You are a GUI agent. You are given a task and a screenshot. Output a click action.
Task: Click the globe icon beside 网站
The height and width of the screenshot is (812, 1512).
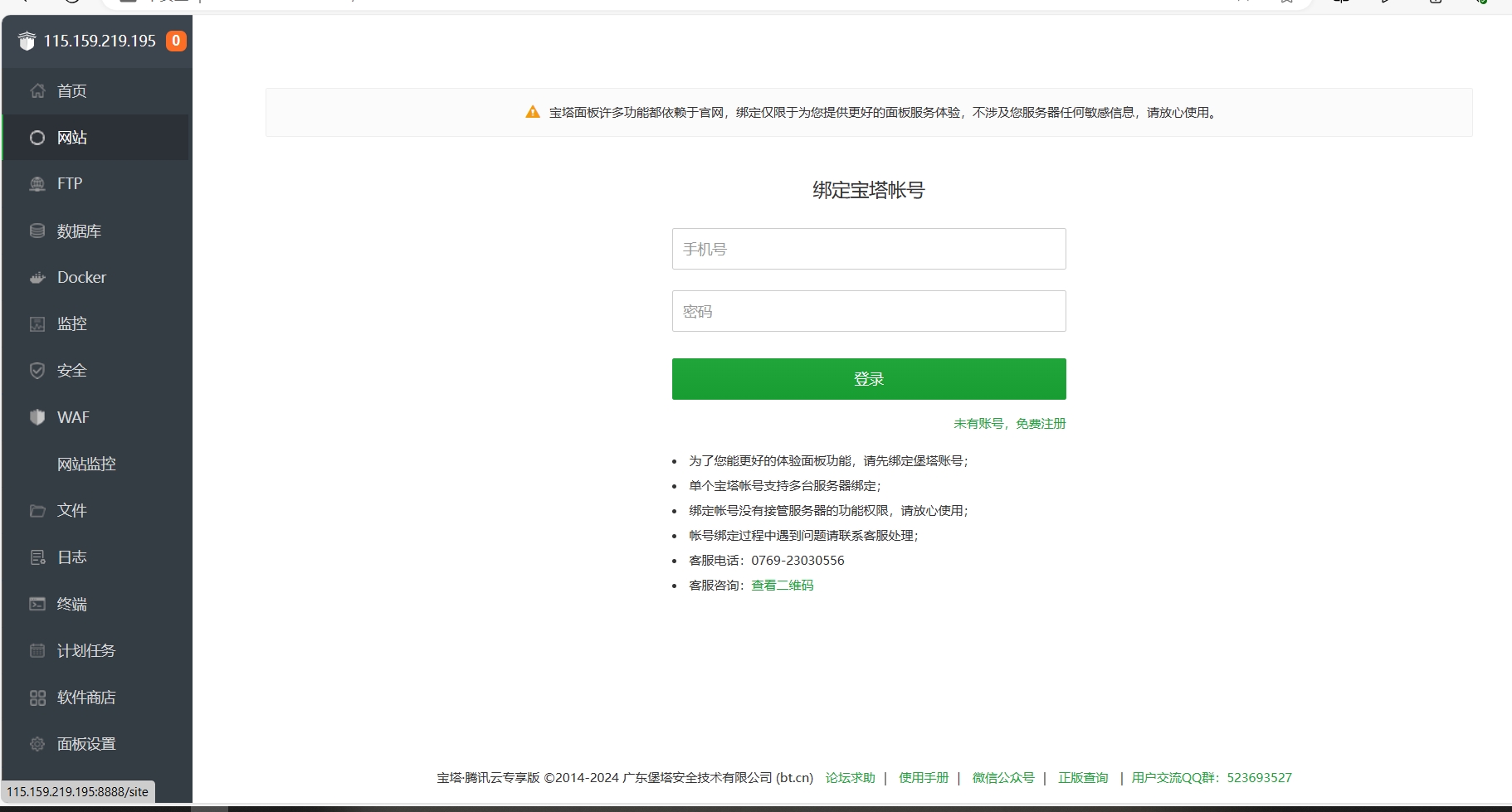pyautogui.click(x=37, y=138)
